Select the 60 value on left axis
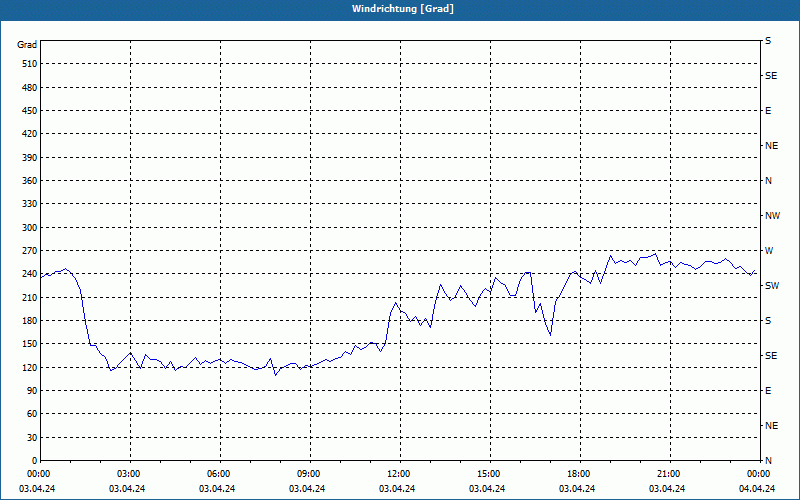This screenshot has width=800, height=500. [32, 414]
